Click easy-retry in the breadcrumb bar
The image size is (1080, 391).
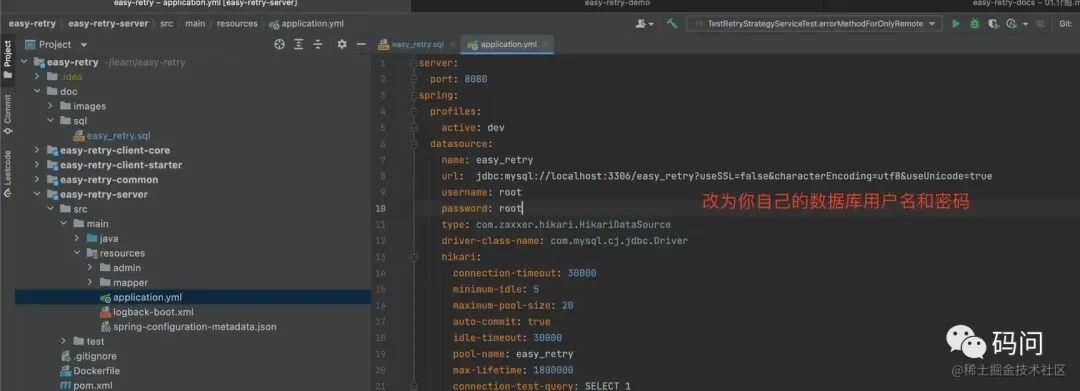[x=32, y=23]
